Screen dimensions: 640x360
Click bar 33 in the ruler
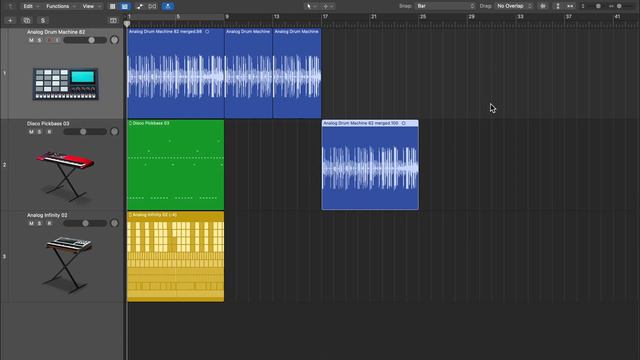tap(520, 17)
